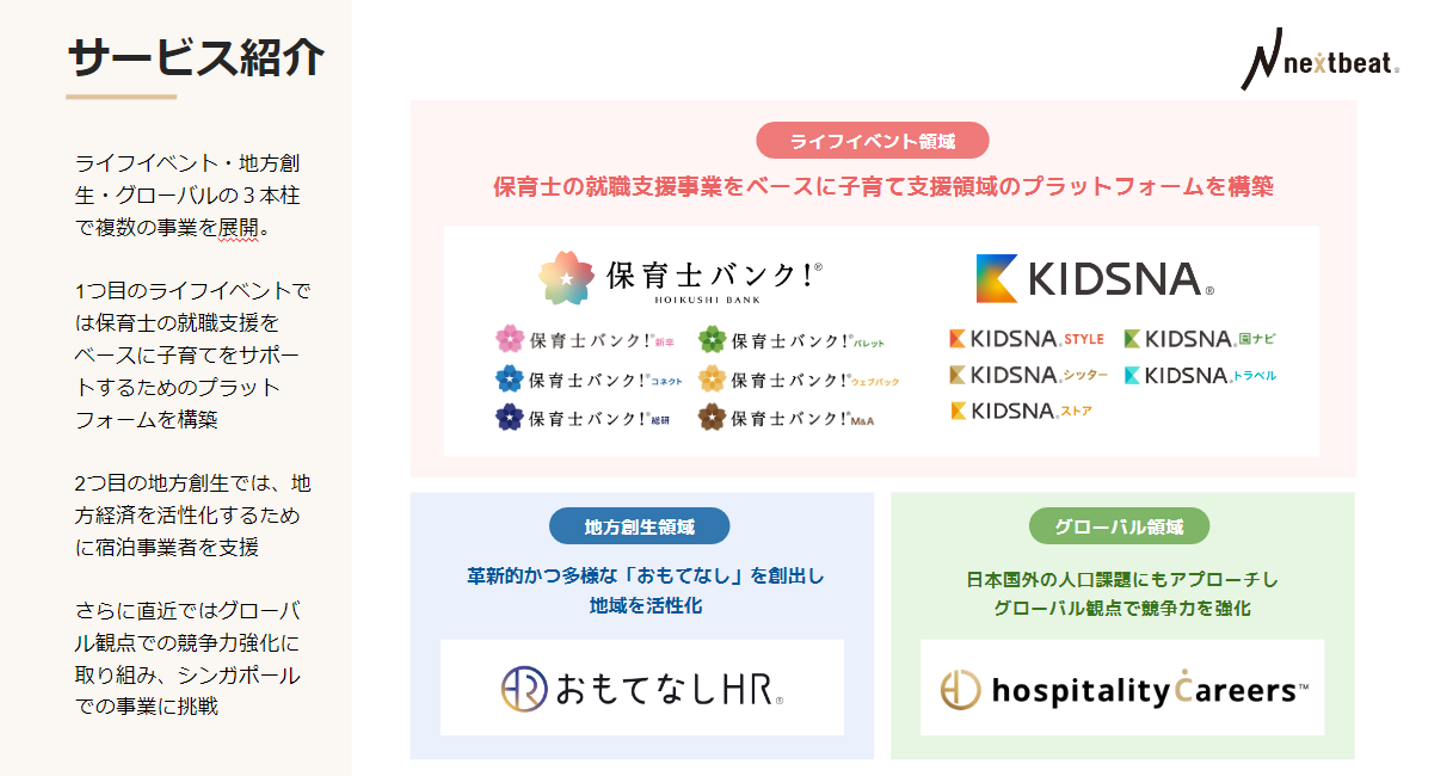Click the brown 保育士バンク! M&A flower icon

coord(712,417)
